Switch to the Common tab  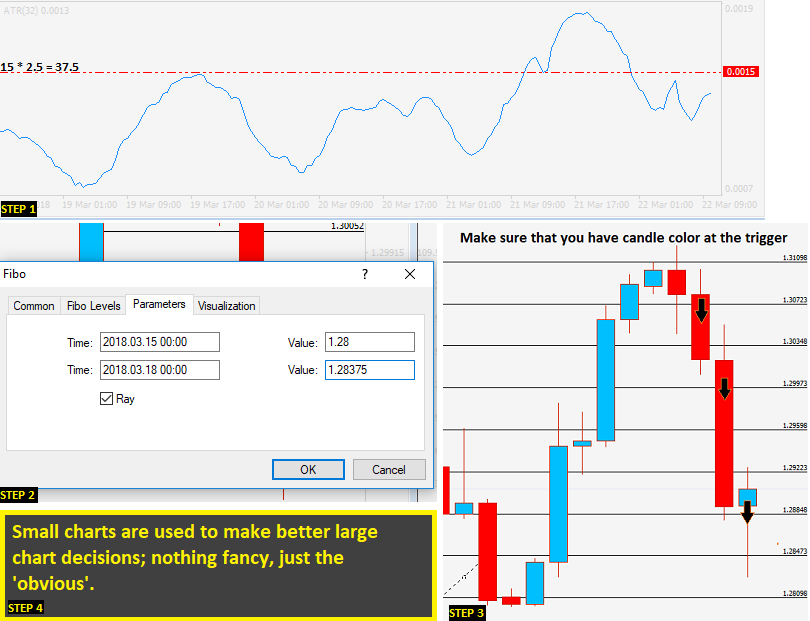[x=34, y=306]
